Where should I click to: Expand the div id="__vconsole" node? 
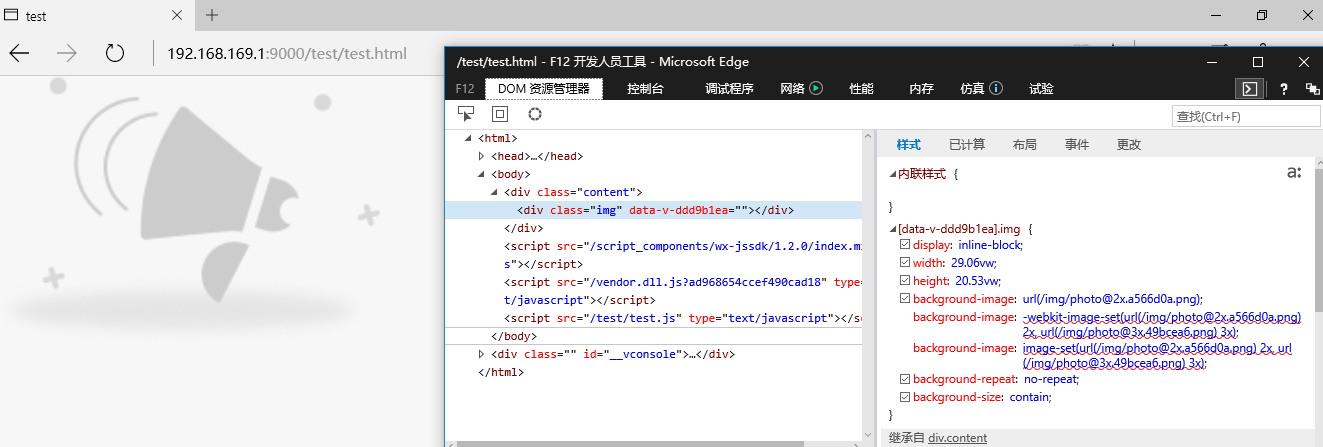tap(481, 354)
